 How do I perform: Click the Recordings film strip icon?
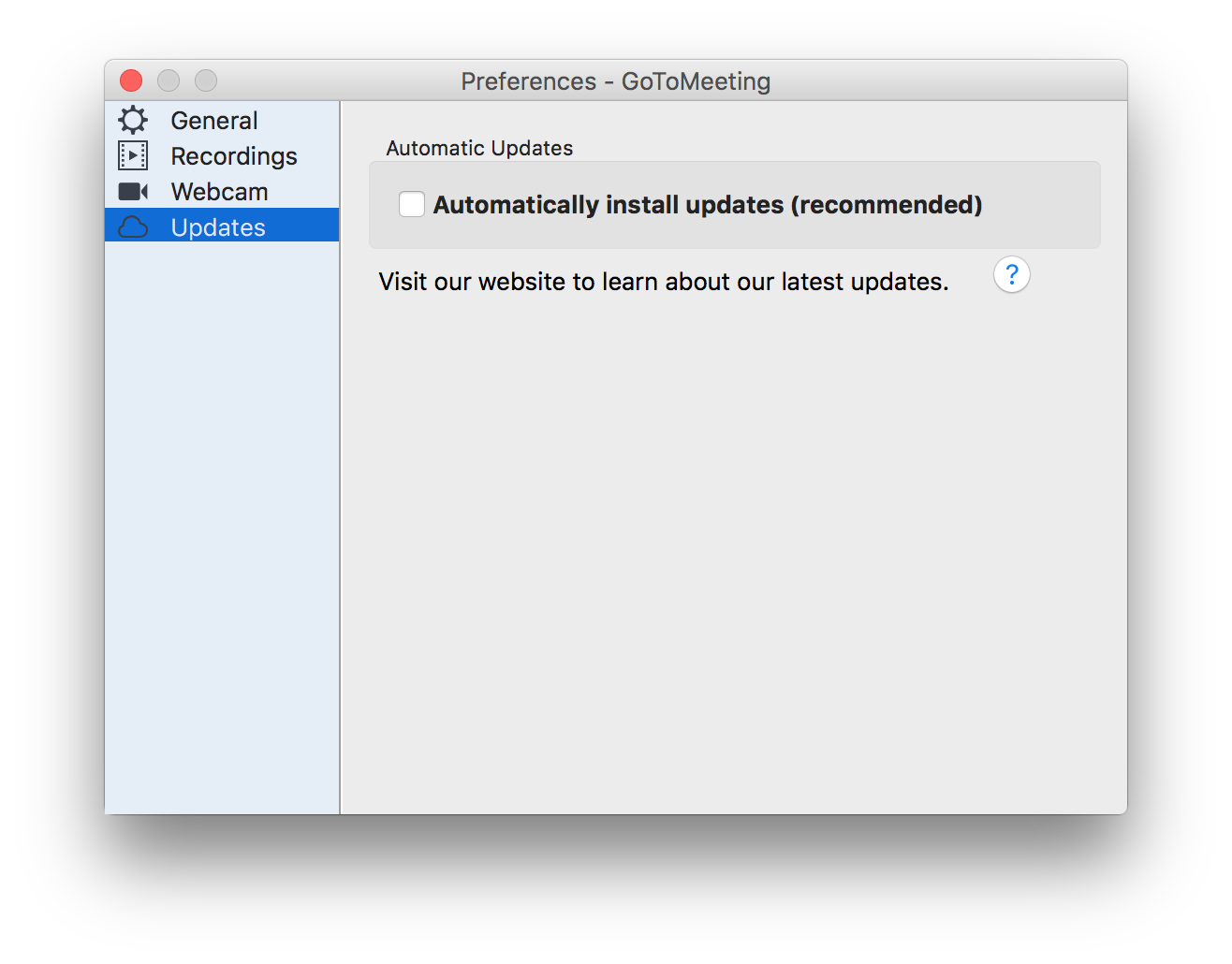point(133,155)
